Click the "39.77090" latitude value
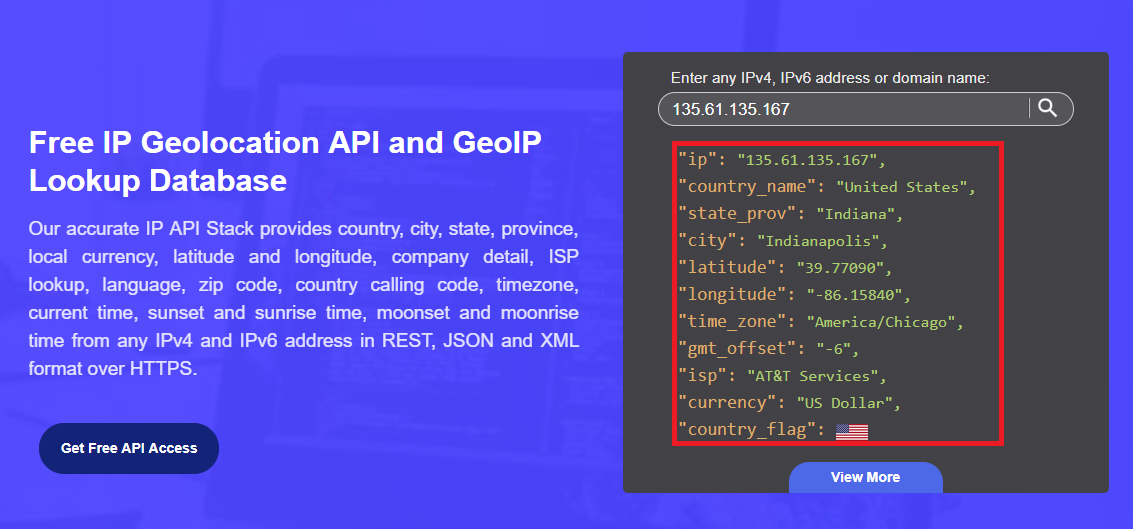The width and height of the screenshot is (1133, 529). pos(840,268)
